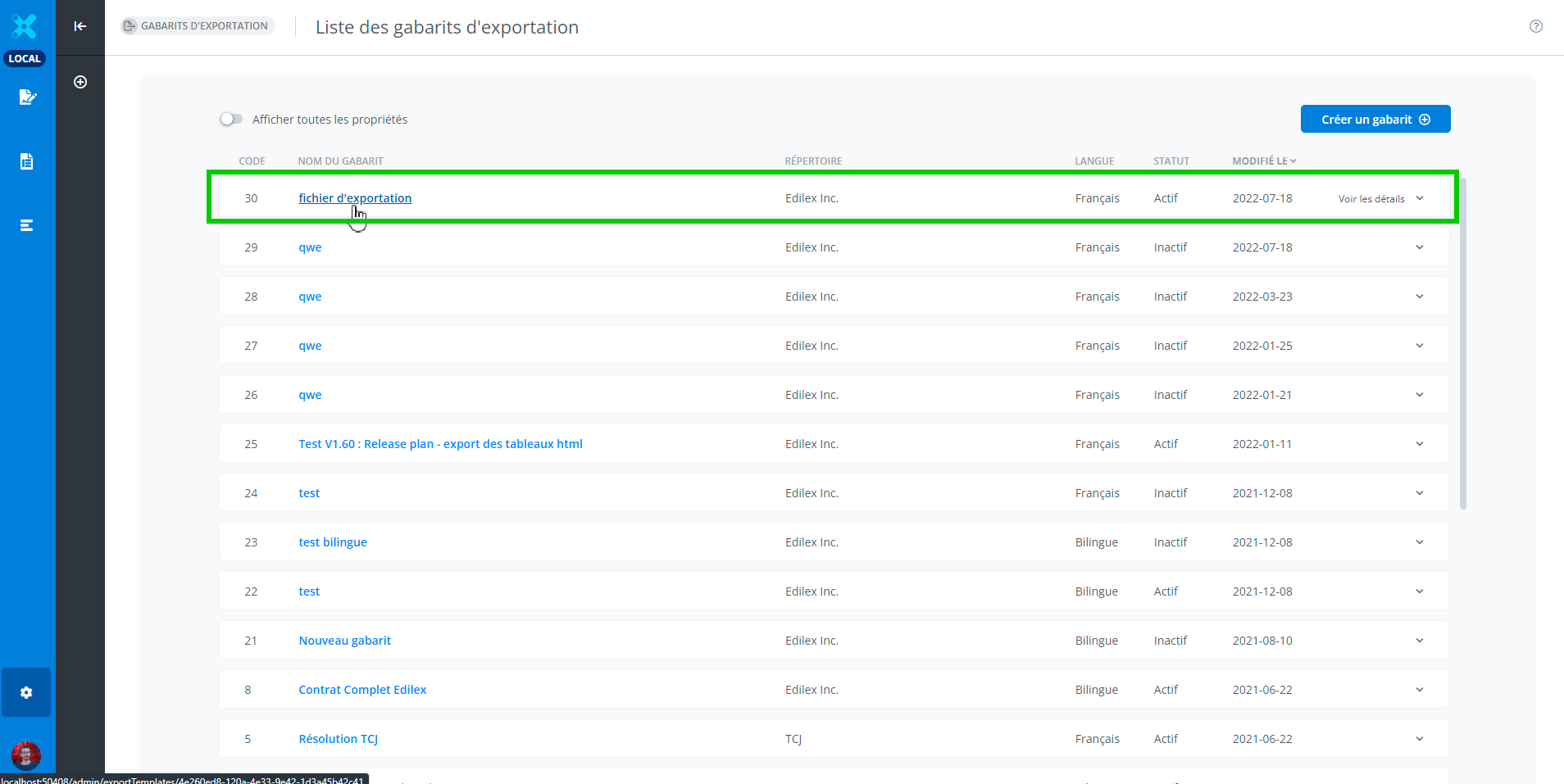The image size is (1564, 784).
Task: Expand details for fichier d'exportation row
Action: (x=1419, y=198)
